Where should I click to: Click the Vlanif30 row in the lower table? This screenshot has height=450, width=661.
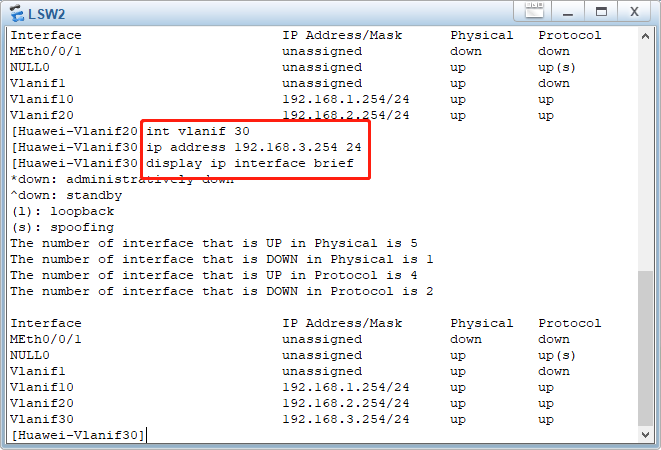pos(42,419)
